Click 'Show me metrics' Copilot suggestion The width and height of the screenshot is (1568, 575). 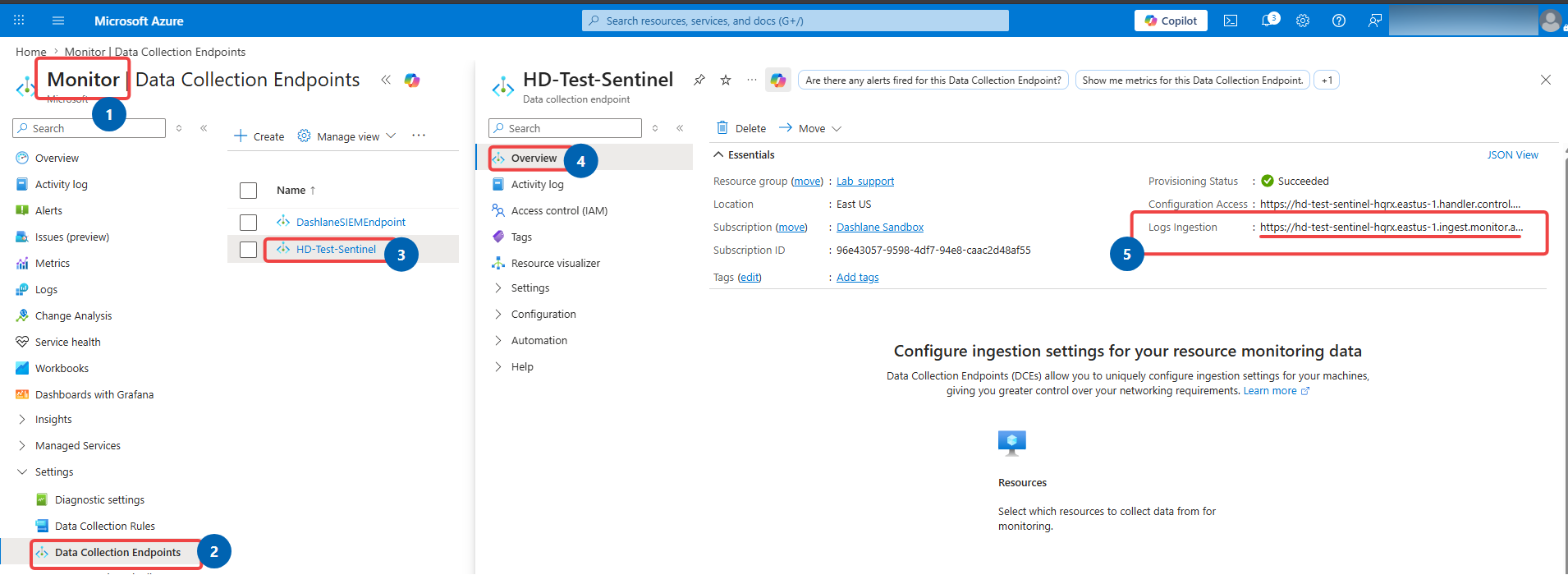(1192, 80)
